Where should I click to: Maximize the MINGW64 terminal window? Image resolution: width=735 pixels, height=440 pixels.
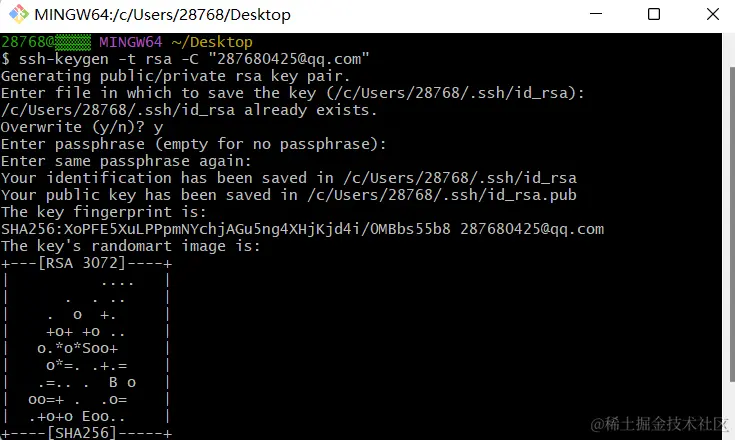[653, 15]
